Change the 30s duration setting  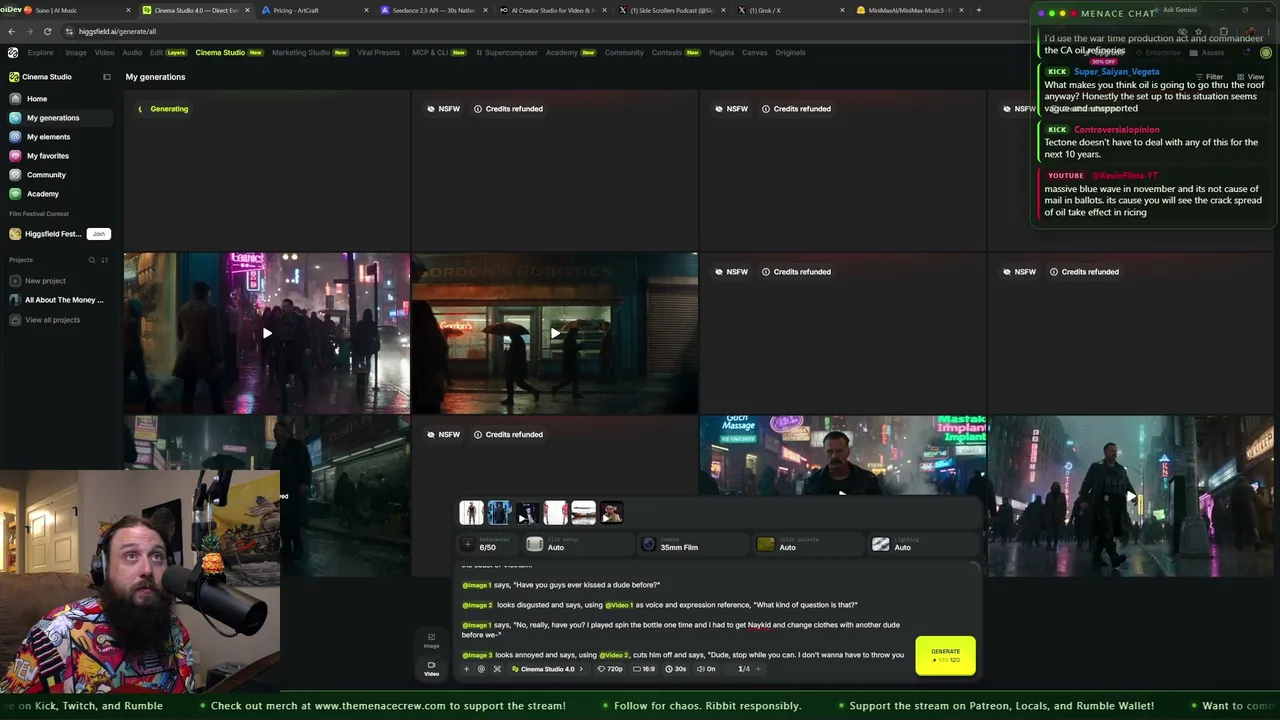tap(676, 669)
